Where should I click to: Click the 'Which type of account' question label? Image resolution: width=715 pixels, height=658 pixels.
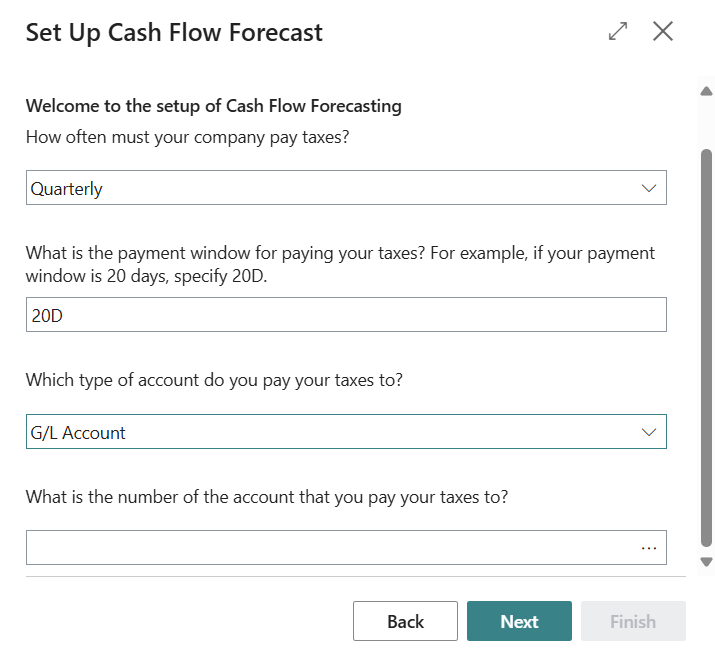point(214,380)
